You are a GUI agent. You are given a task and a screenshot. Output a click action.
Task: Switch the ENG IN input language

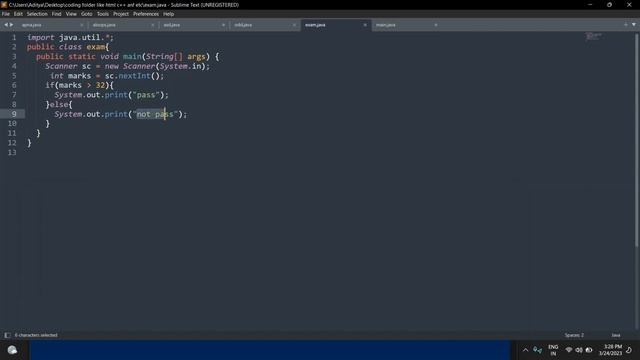[x=553, y=350]
